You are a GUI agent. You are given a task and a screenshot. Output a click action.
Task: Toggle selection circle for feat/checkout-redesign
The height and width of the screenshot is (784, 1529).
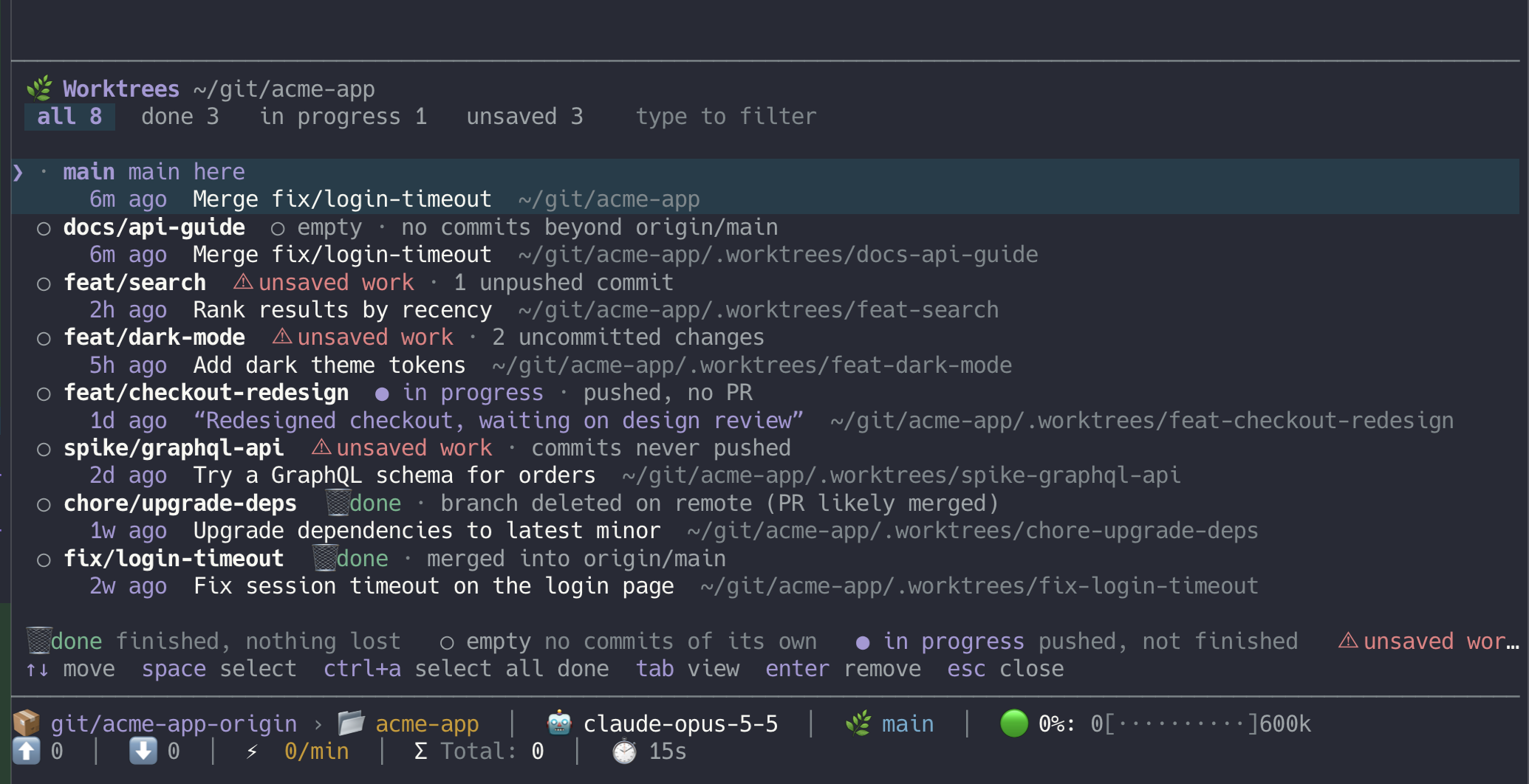coord(44,393)
